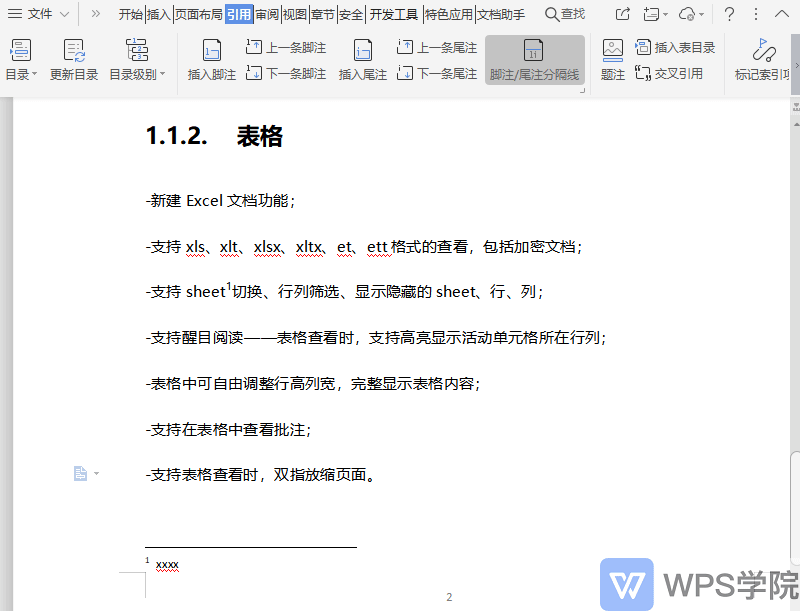This screenshot has width=800, height=611.
Task: Go to previous footnote (上一条脚注)
Action: coord(286,47)
